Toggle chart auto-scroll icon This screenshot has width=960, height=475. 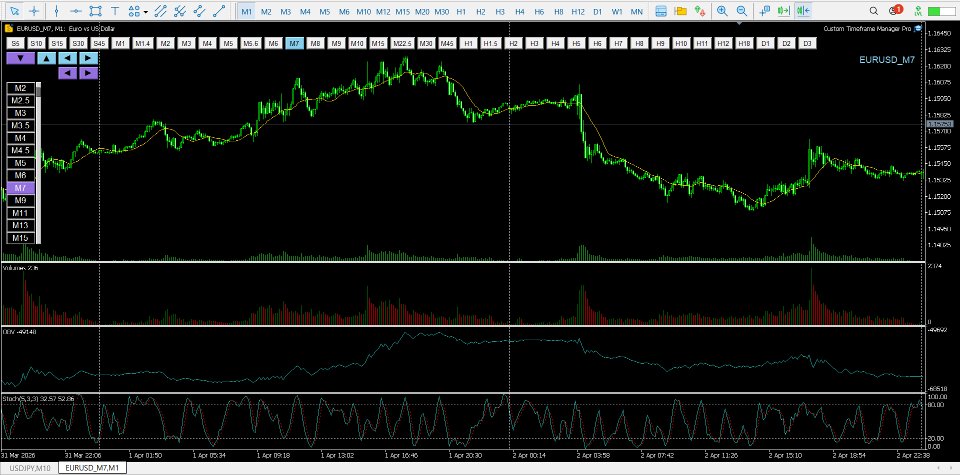pos(803,11)
